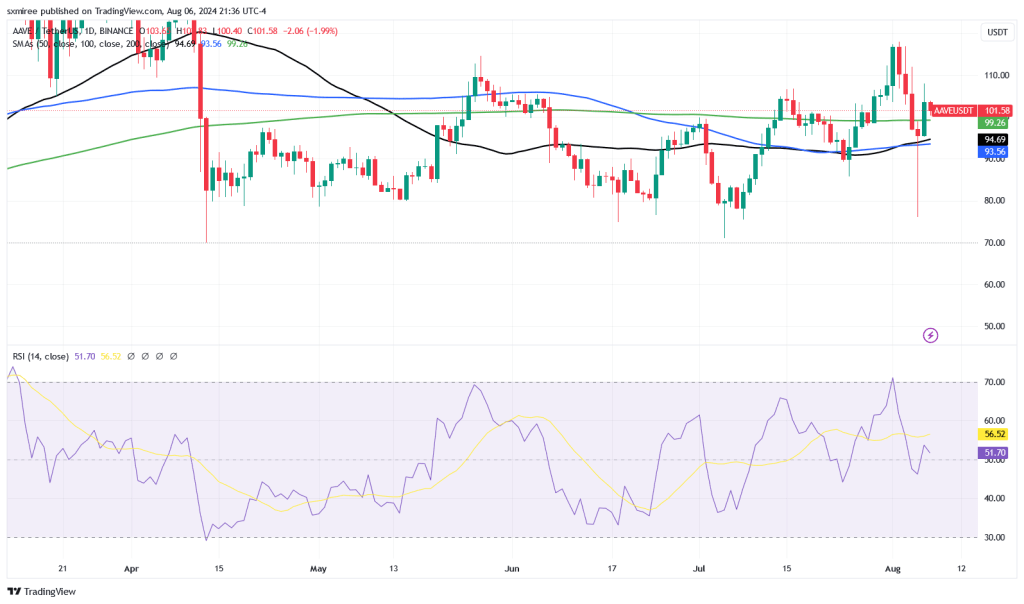The height and width of the screenshot is (604, 1024).
Task: Open the RSI (14, close) indicator legend
Action: [x=40, y=355]
